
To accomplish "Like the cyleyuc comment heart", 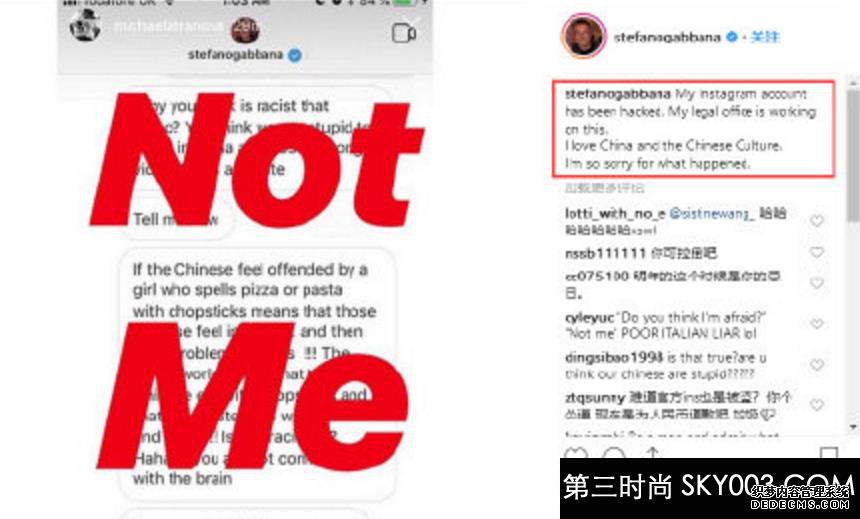I will [x=817, y=324].
